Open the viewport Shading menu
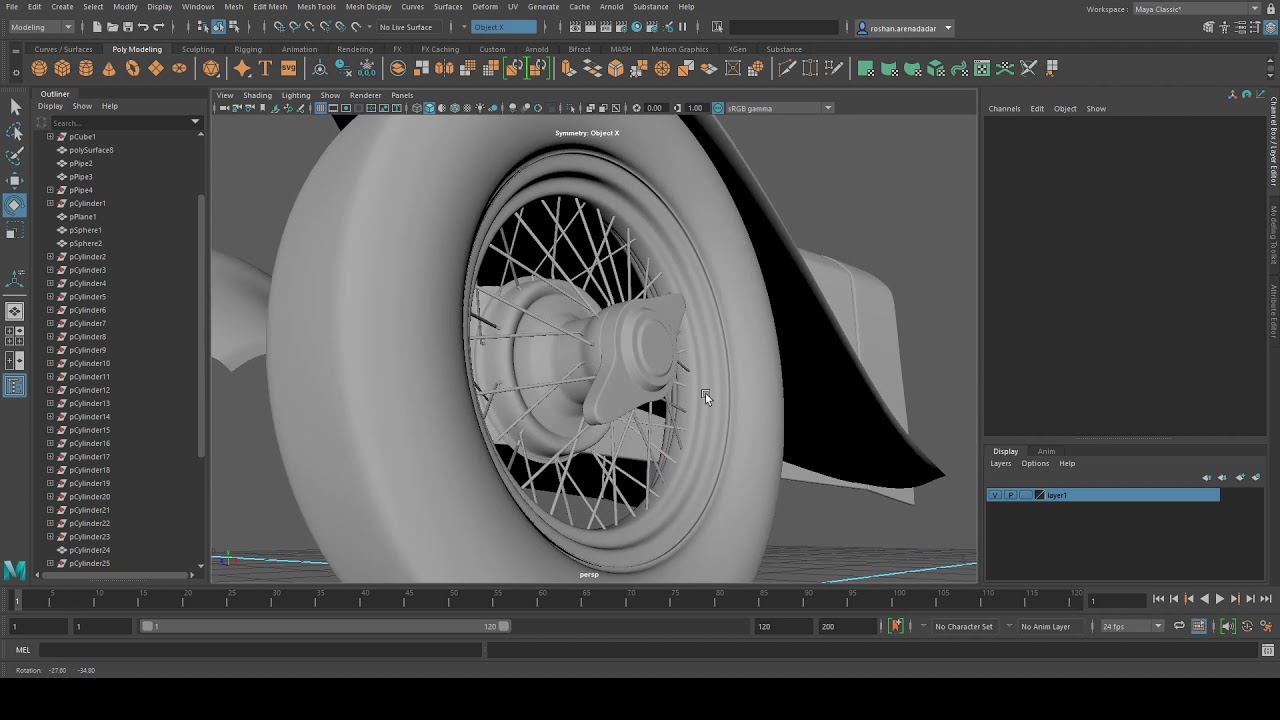 tap(257, 95)
